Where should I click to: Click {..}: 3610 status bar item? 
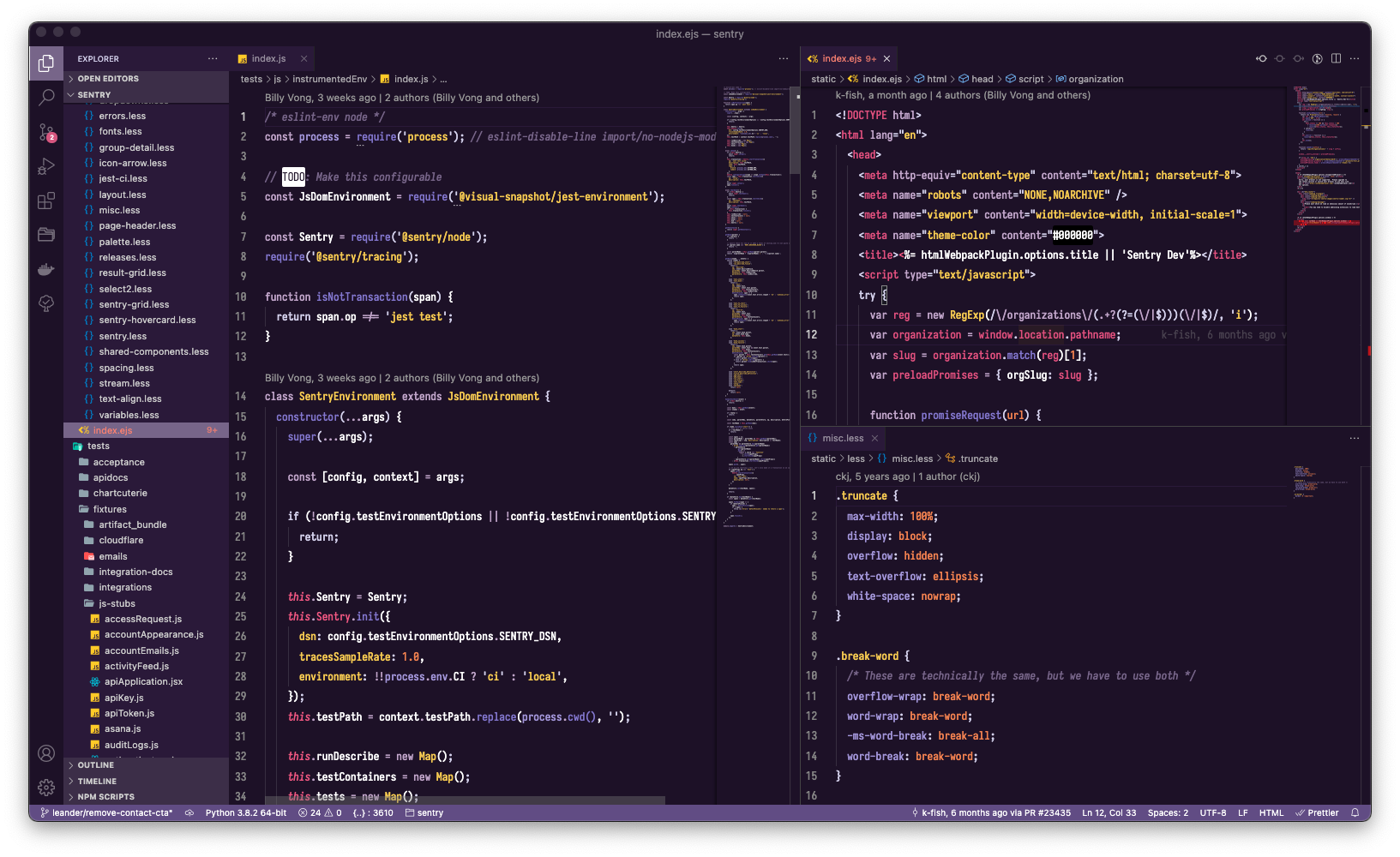373,812
